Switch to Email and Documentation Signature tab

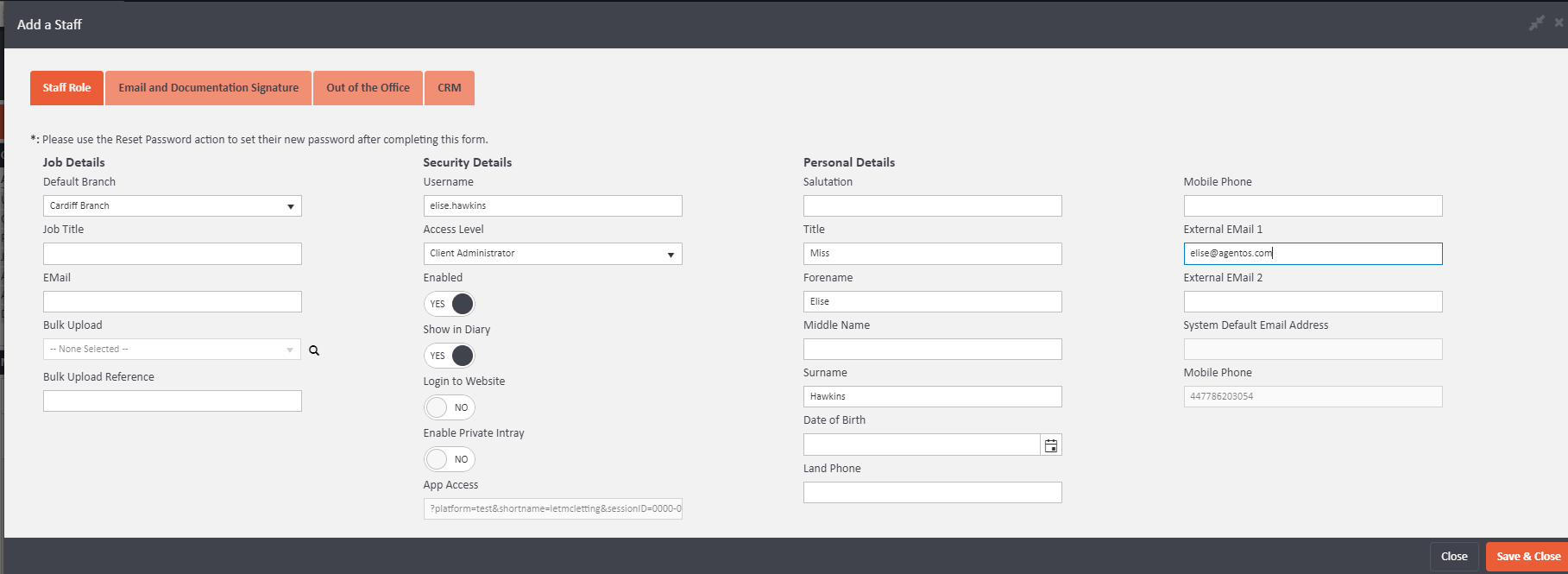tap(208, 88)
